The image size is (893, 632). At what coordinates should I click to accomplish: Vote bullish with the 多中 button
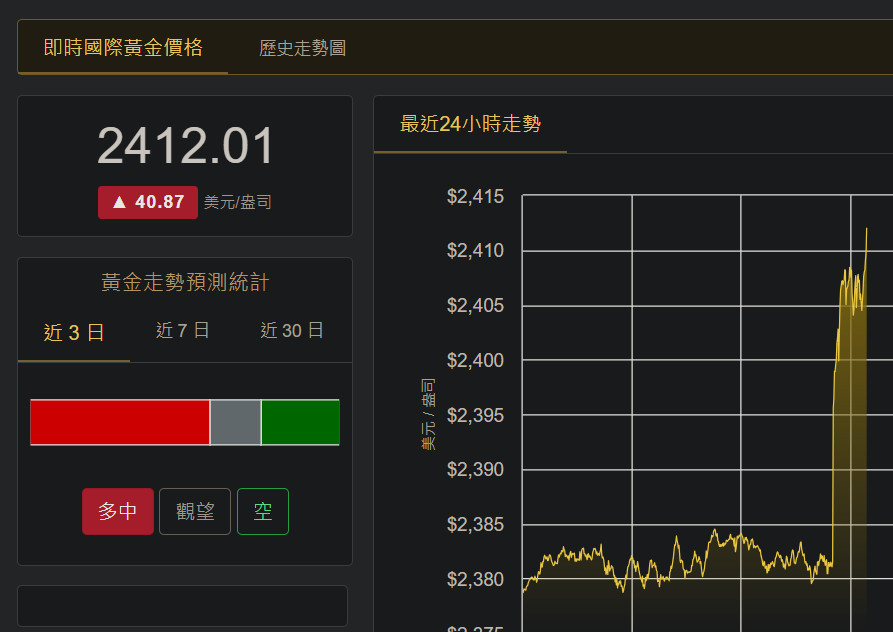118,512
